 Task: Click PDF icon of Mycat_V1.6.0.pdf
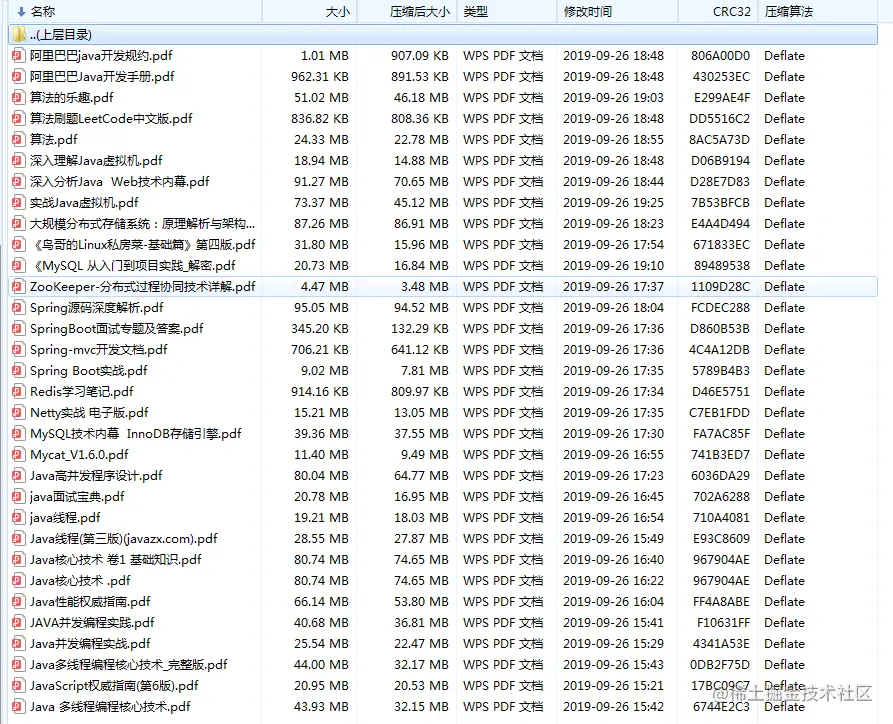tap(19, 455)
